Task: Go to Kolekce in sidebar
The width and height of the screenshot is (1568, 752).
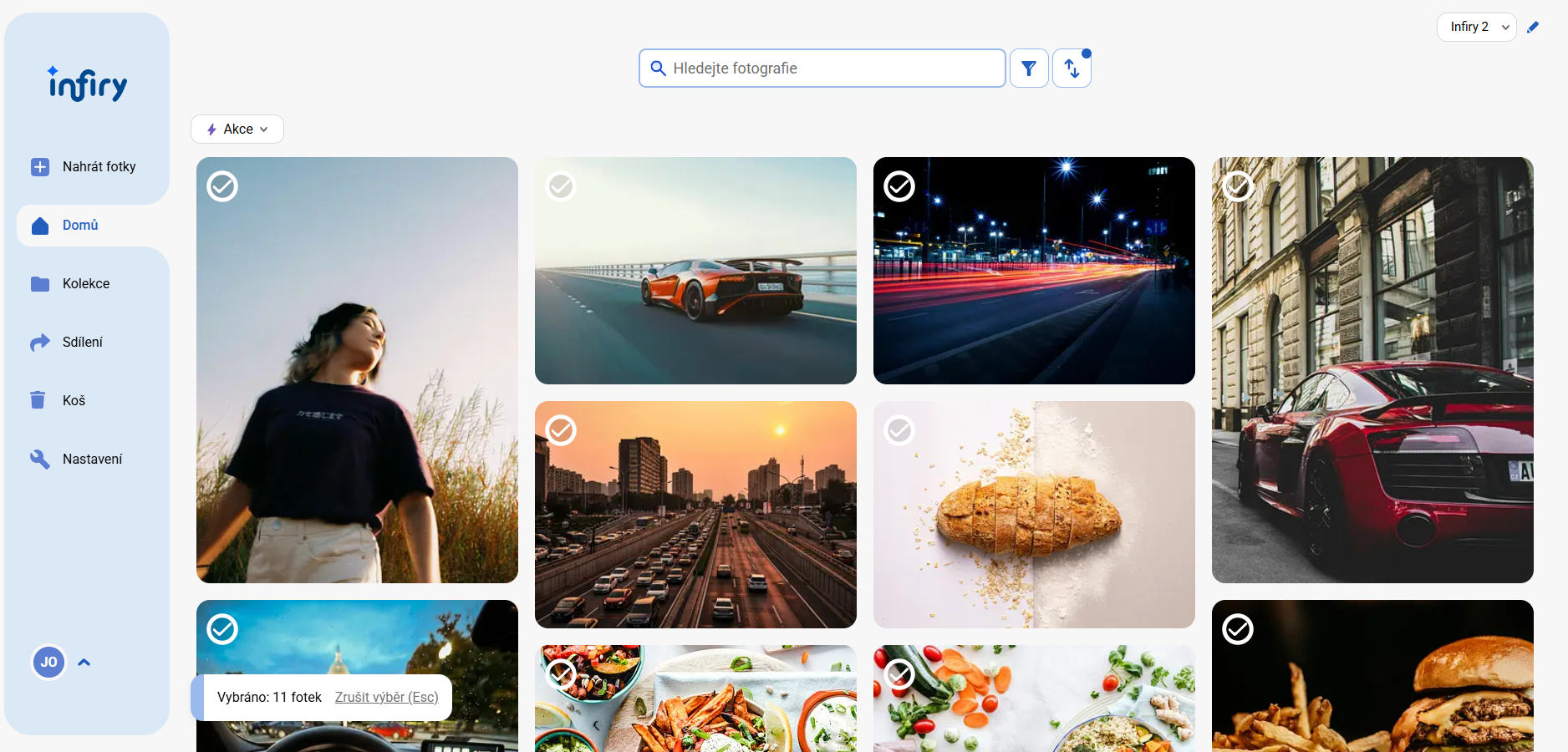Action: click(86, 284)
